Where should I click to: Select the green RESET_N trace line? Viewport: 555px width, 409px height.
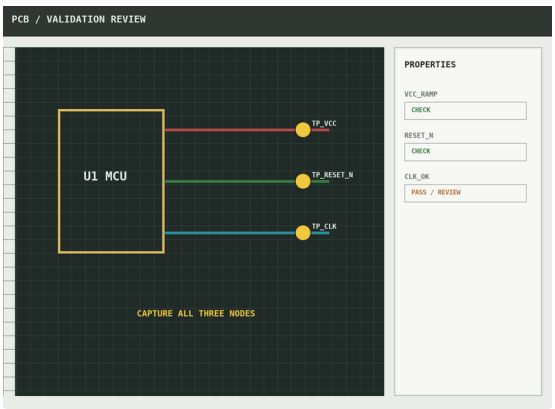point(230,181)
